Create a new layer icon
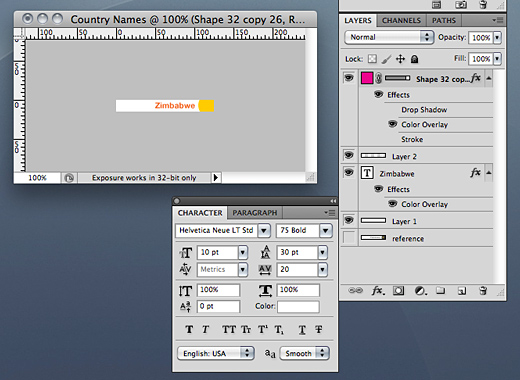This screenshot has height=380, width=520. (462, 291)
